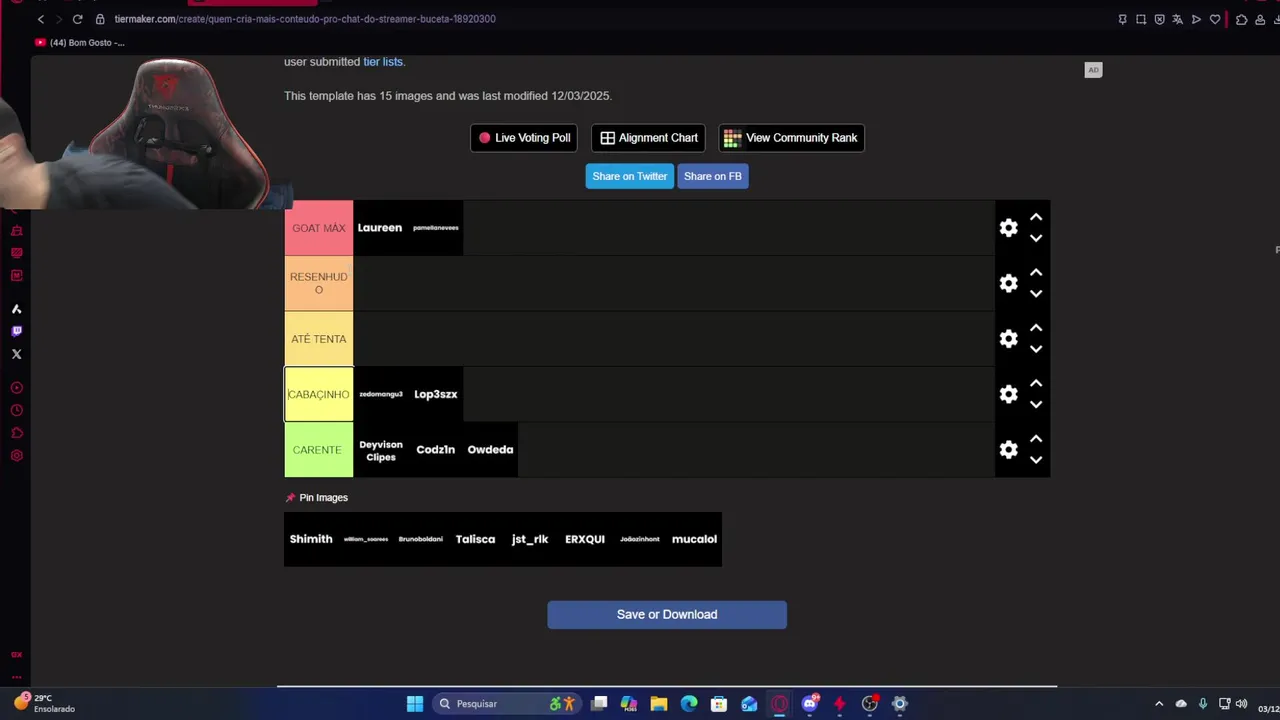The width and height of the screenshot is (1280, 720).
Task: Open Microsoft Store from taskbar
Action: point(719,704)
